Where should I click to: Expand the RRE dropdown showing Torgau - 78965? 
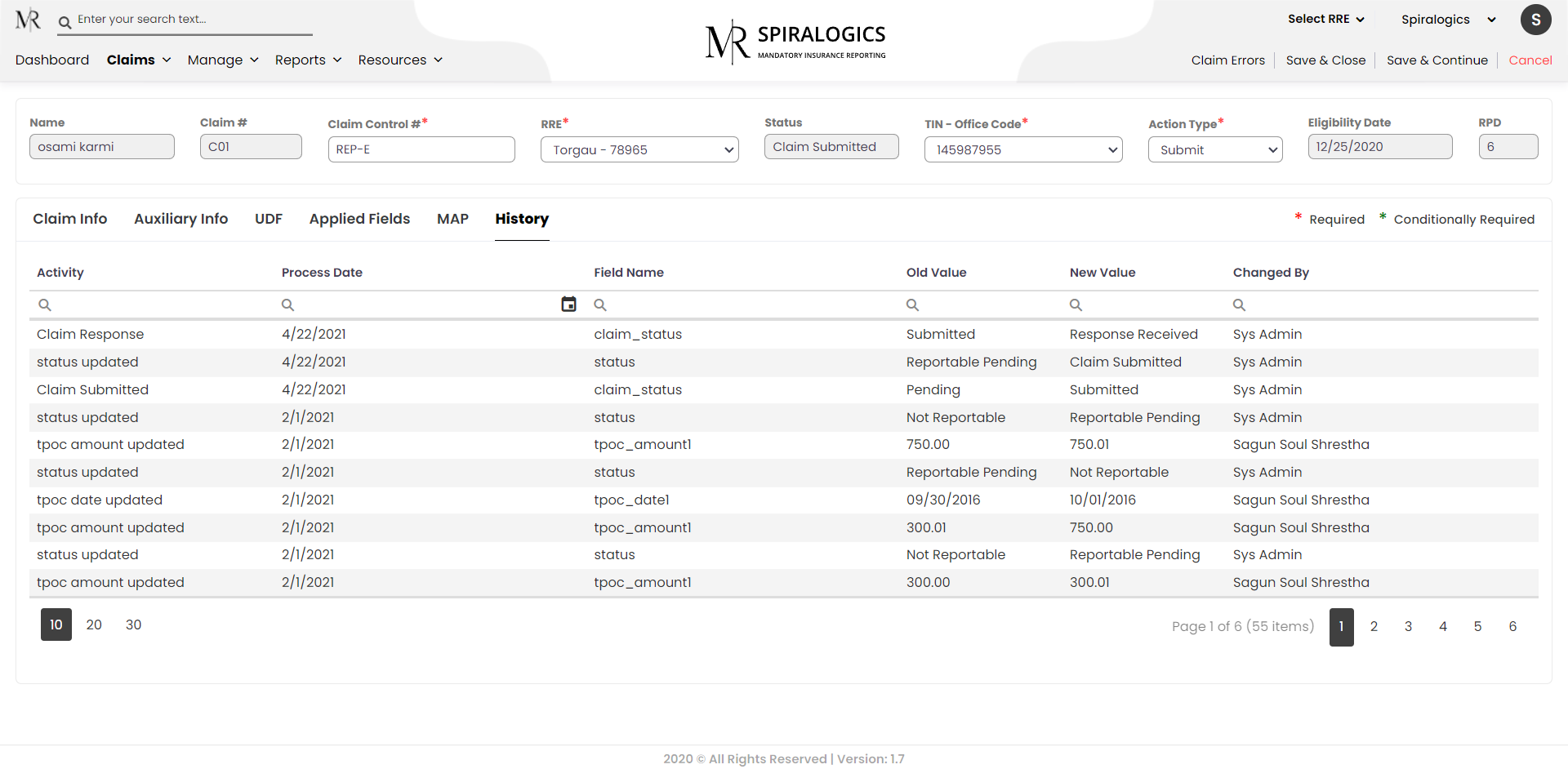(x=639, y=150)
